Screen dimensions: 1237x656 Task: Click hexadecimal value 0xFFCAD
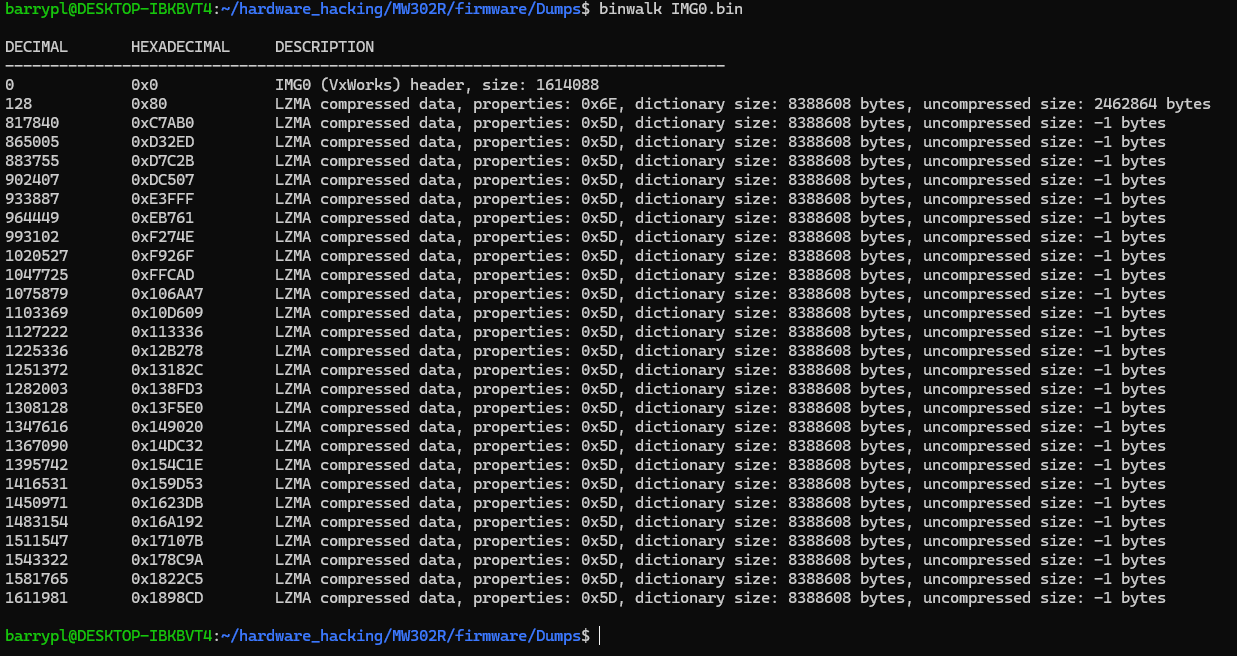coord(162,275)
